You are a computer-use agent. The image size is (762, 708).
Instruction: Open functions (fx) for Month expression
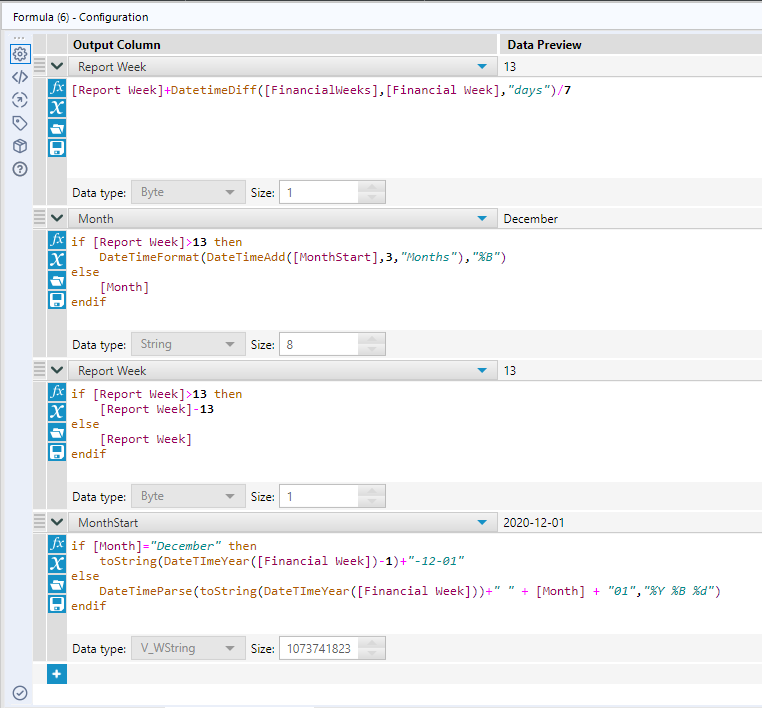[57, 240]
